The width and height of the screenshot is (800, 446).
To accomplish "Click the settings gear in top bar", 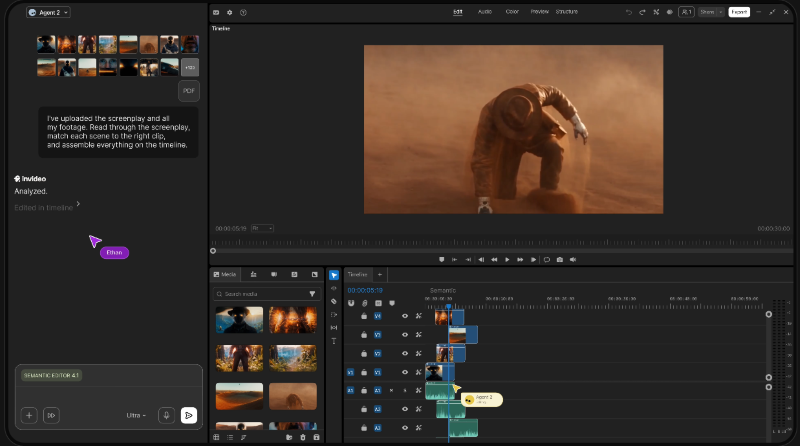I will click(230, 12).
